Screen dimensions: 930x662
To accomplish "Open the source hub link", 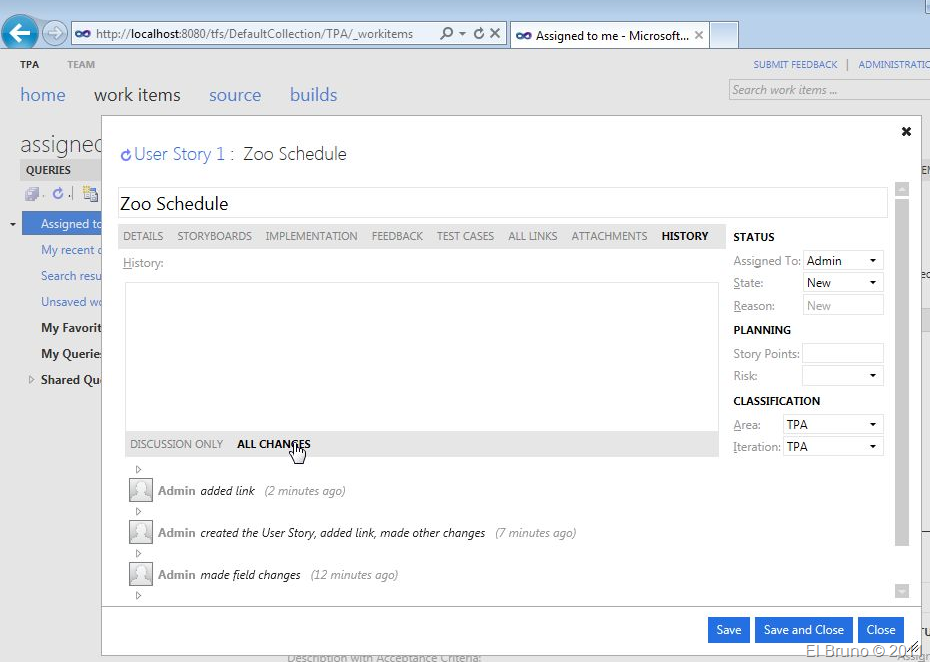I will [235, 95].
